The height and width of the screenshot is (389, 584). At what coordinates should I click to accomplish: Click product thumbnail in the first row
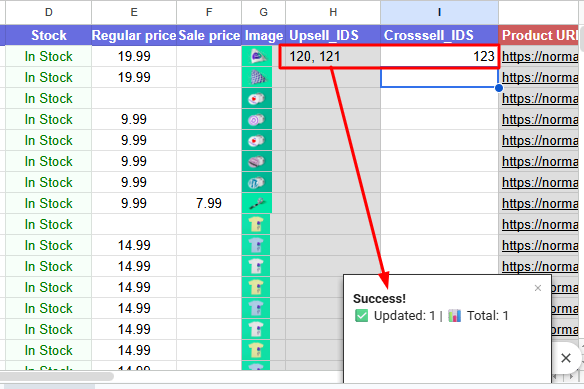click(257, 56)
